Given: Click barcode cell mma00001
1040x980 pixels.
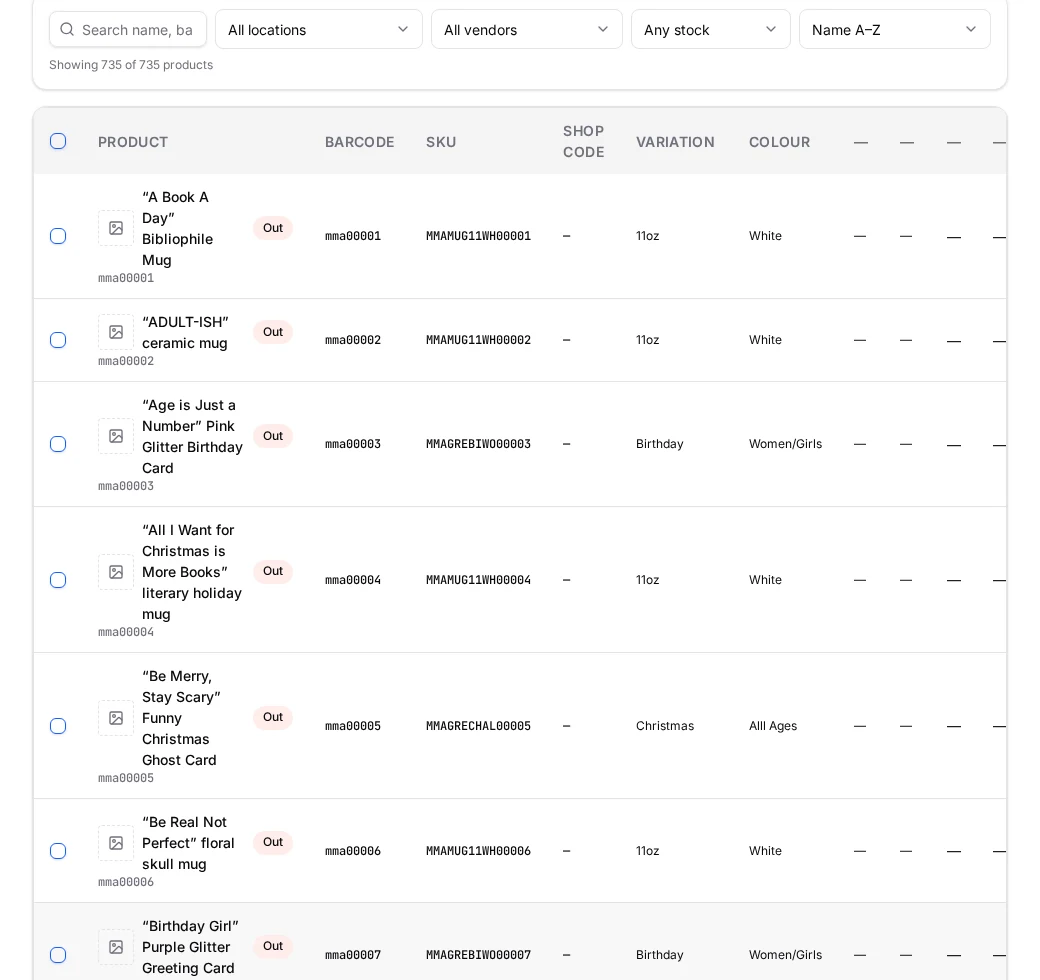Looking at the screenshot, I should [353, 236].
